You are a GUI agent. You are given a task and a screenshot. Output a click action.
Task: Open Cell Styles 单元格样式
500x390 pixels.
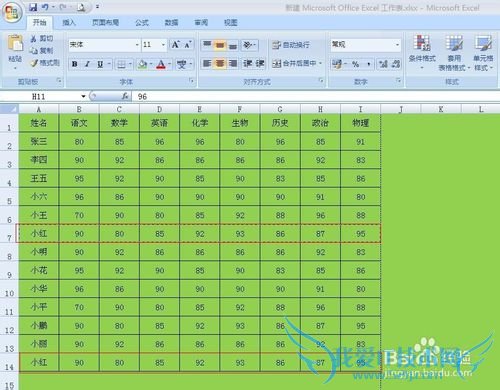pos(483,53)
